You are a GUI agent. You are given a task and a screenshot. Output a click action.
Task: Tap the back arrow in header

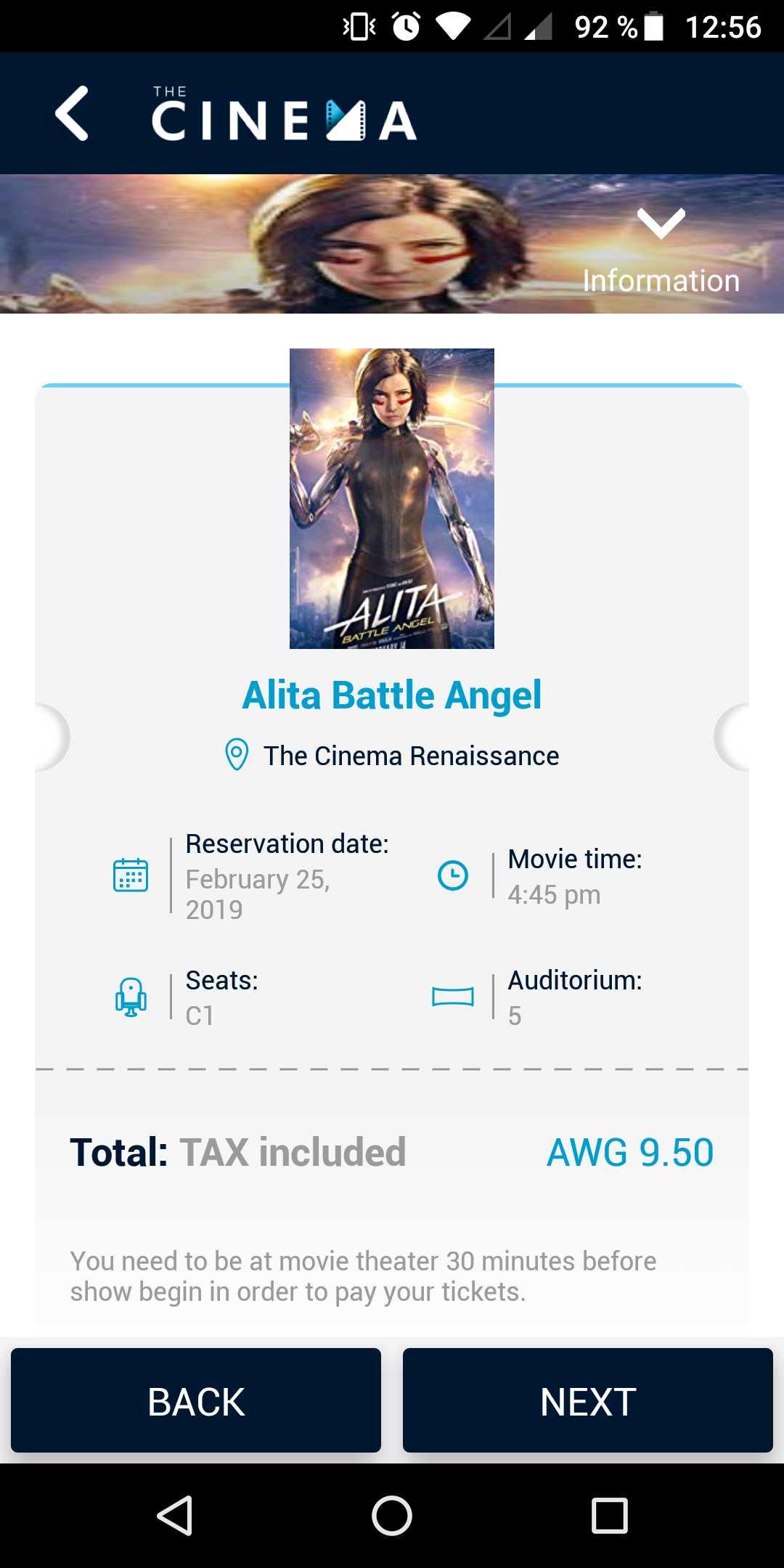click(72, 113)
